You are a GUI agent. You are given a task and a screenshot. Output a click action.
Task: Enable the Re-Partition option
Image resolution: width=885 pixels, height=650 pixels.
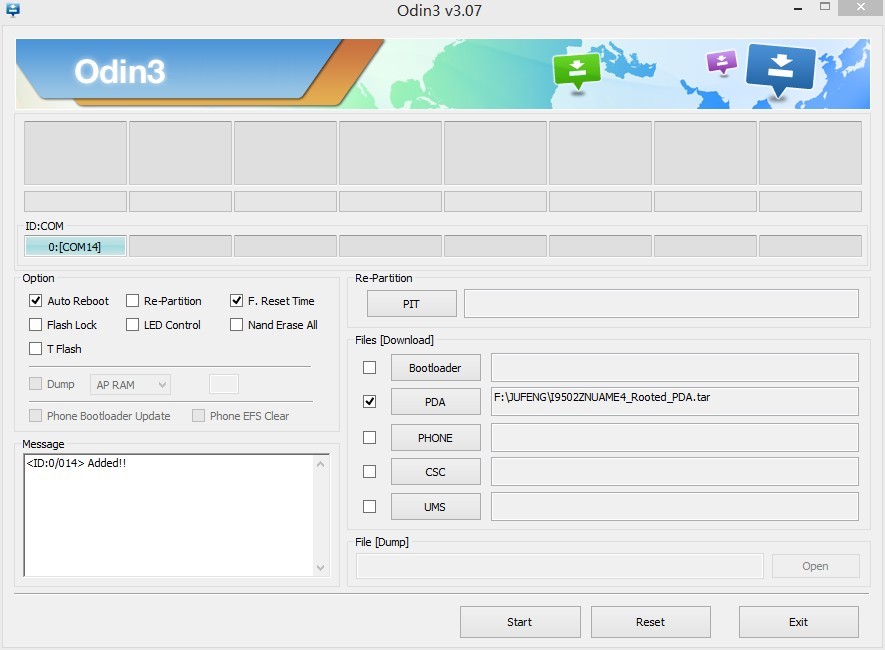[x=132, y=301]
